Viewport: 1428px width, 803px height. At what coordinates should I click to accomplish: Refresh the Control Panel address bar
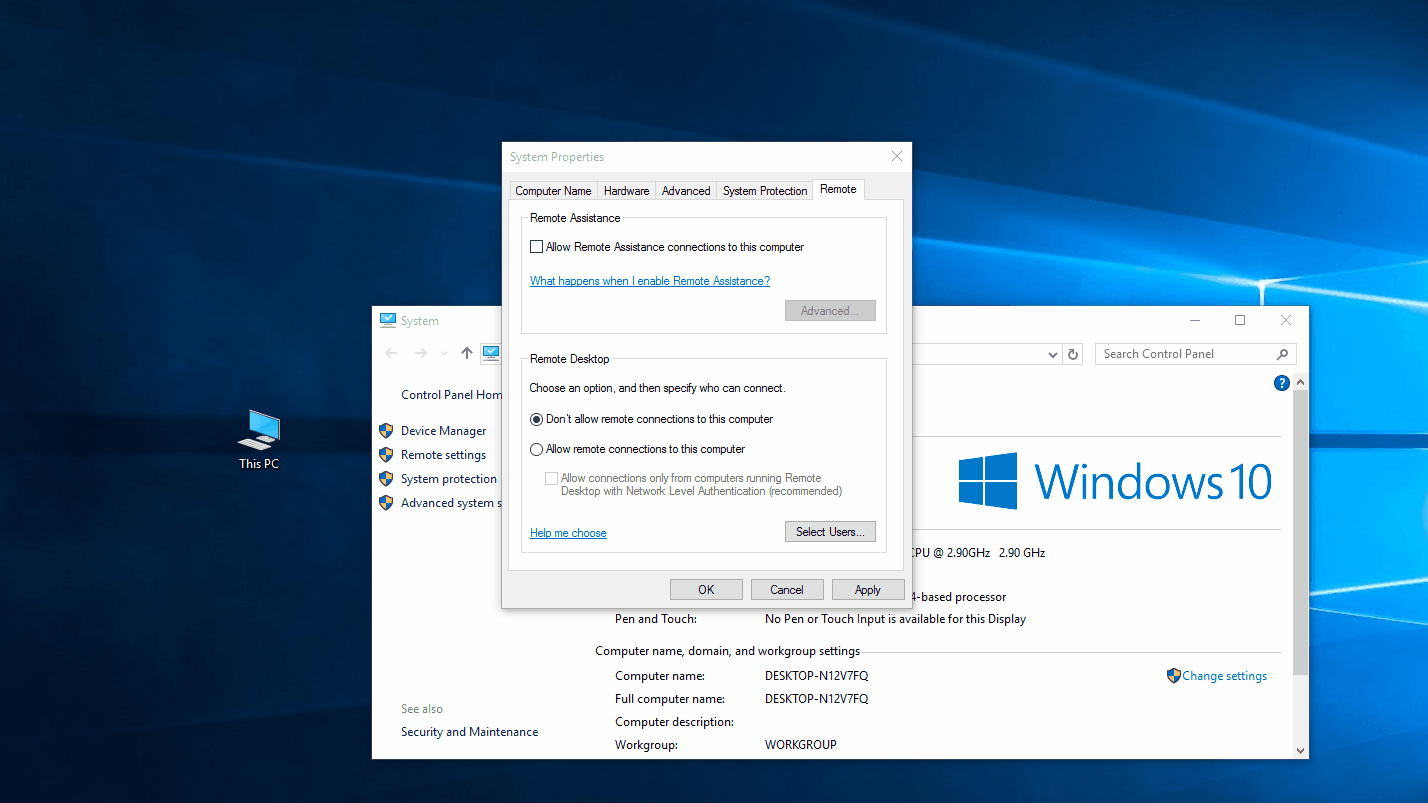pos(1073,354)
